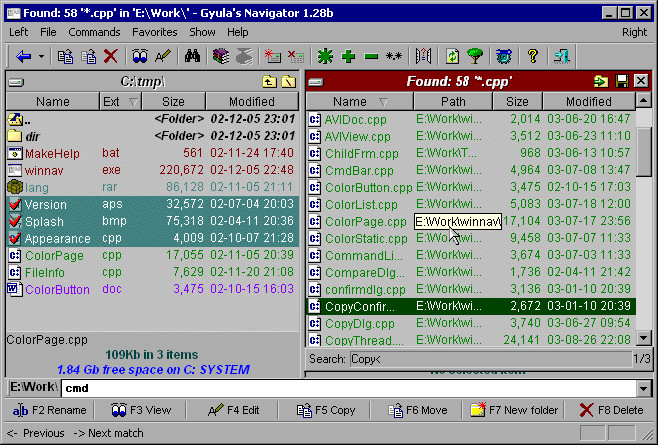
Task: Click the stacked books archive icon
Action: coord(221,56)
